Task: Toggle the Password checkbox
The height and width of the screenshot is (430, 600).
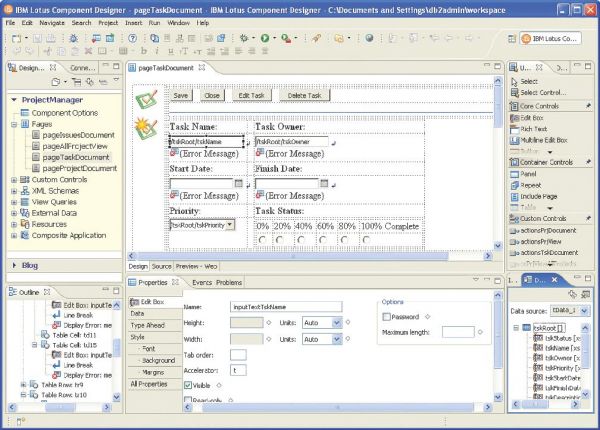Action: [x=386, y=317]
